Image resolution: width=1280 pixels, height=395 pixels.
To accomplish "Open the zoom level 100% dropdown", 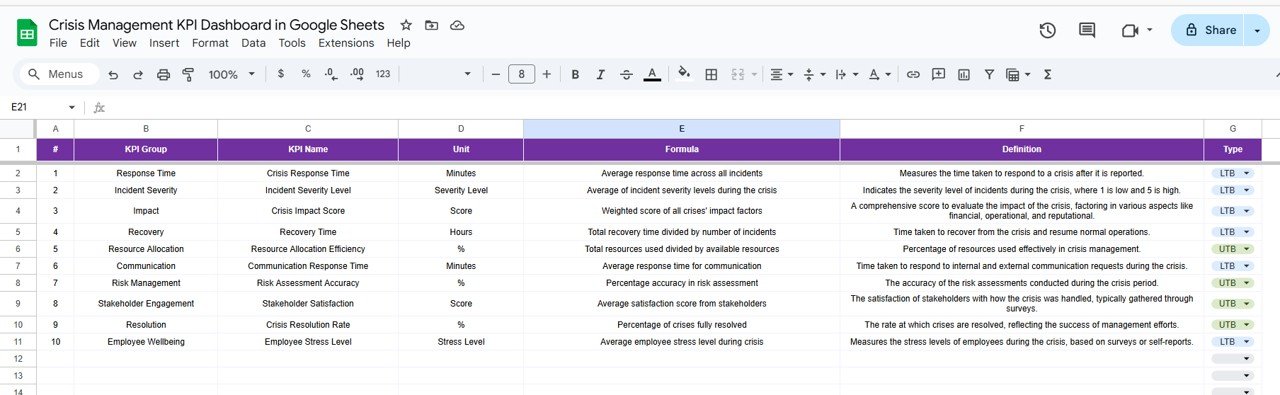I will point(232,74).
